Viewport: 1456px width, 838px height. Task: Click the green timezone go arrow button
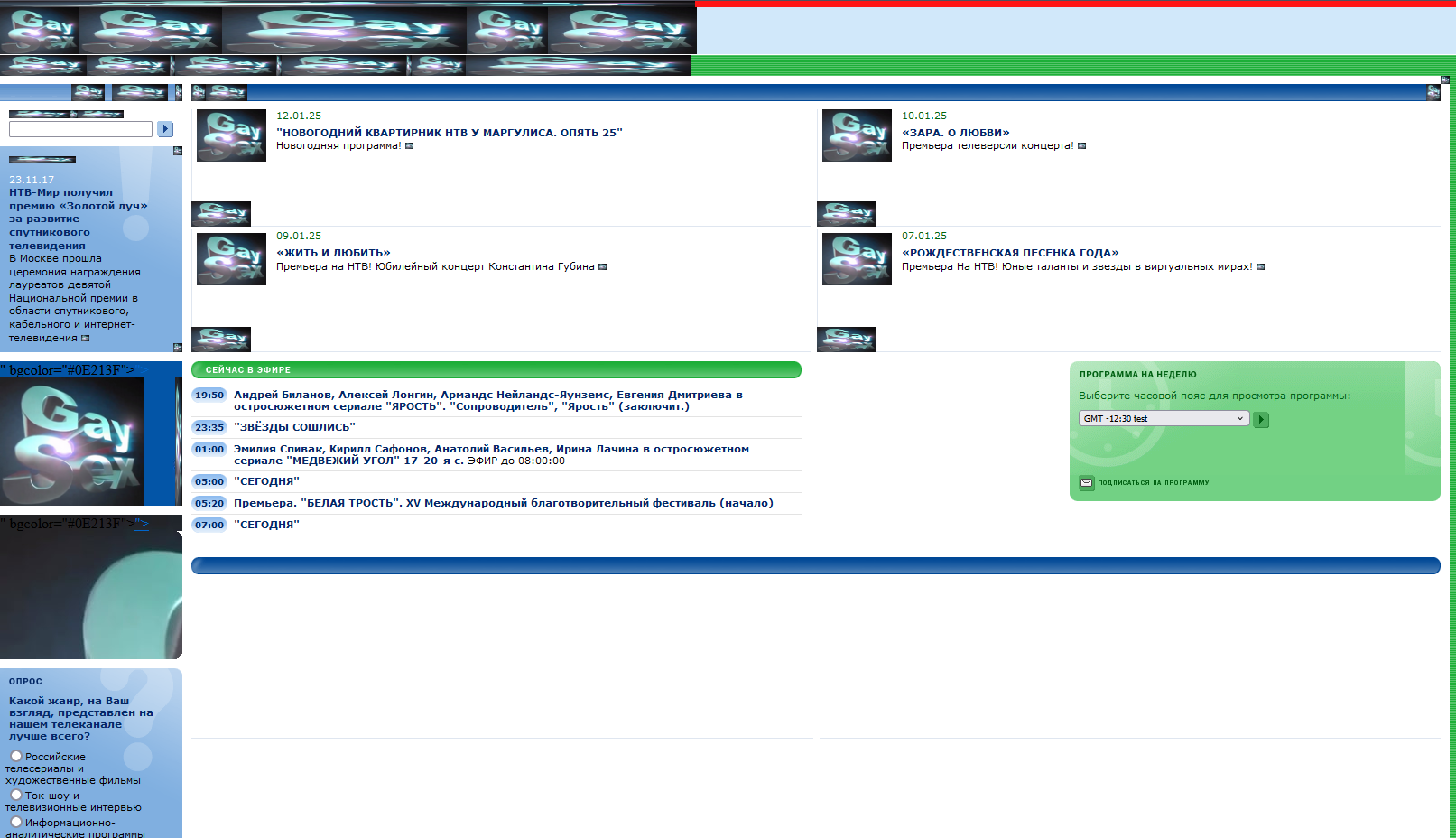[x=1261, y=419]
